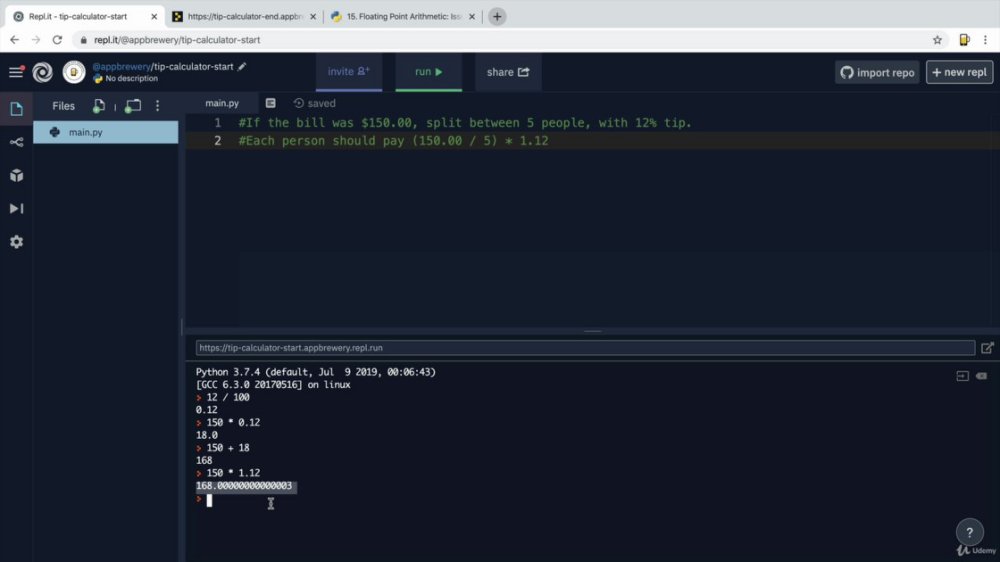
Task: Open version control sidebar icon
Action: point(17,142)
